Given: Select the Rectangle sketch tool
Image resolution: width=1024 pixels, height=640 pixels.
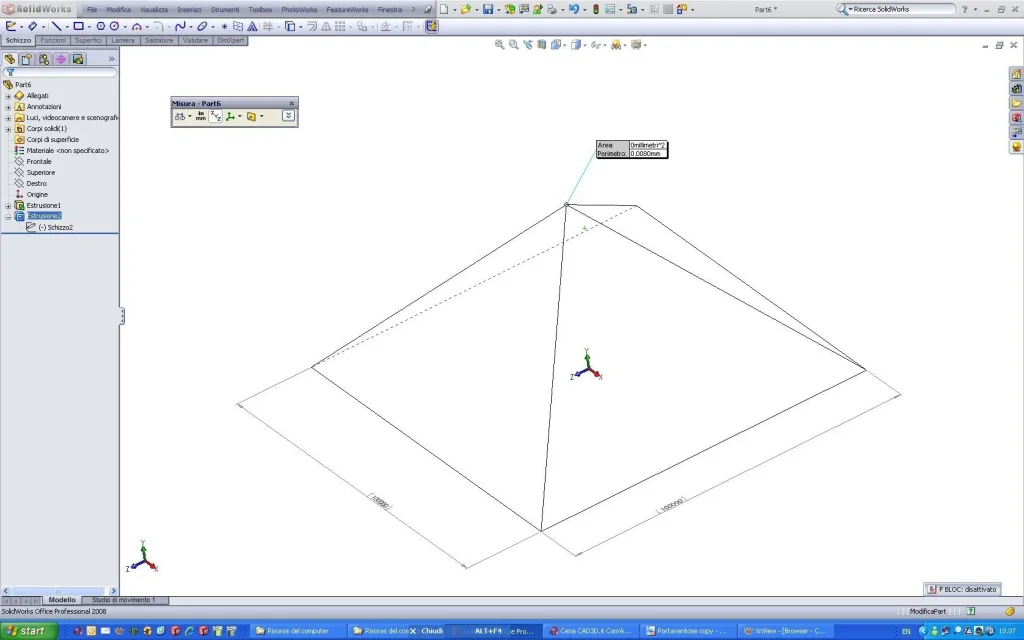Looking at the screenshot, I should 78,26.
